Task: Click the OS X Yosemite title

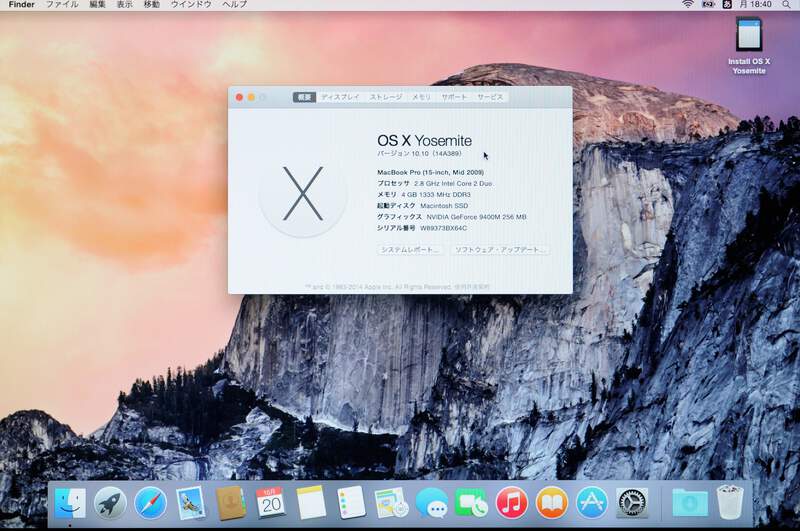Action: [424, 140]
